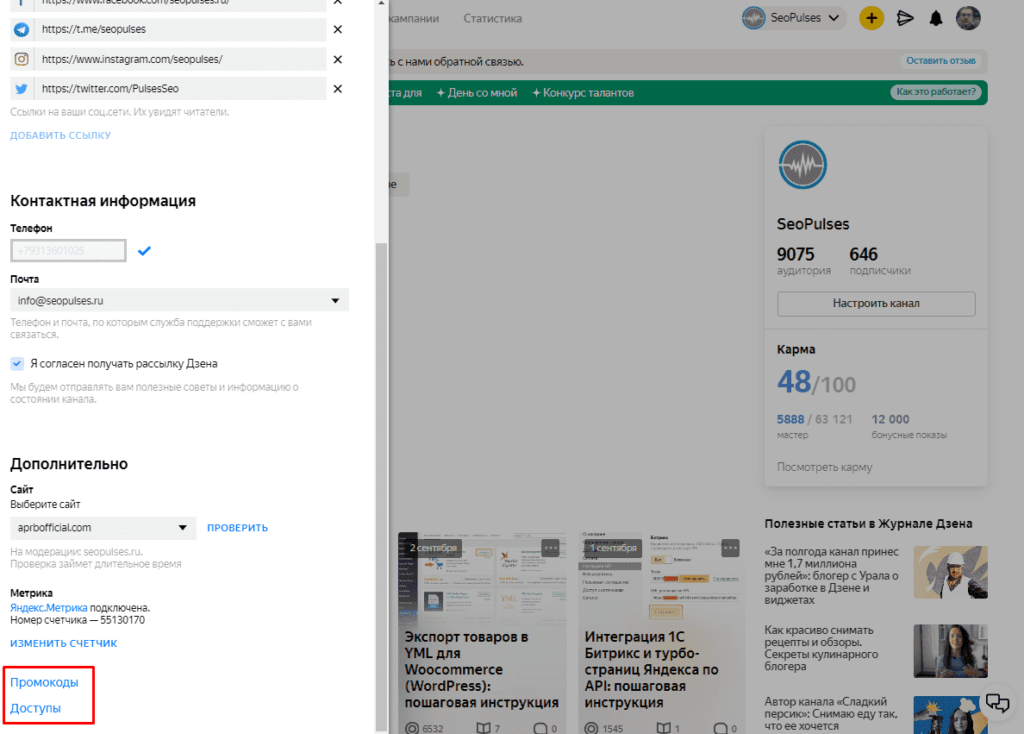The width and height of the screenshot is (1024, 734).
Task: Select Конкурс талантов topic
Action: click(x=583, y=93)
